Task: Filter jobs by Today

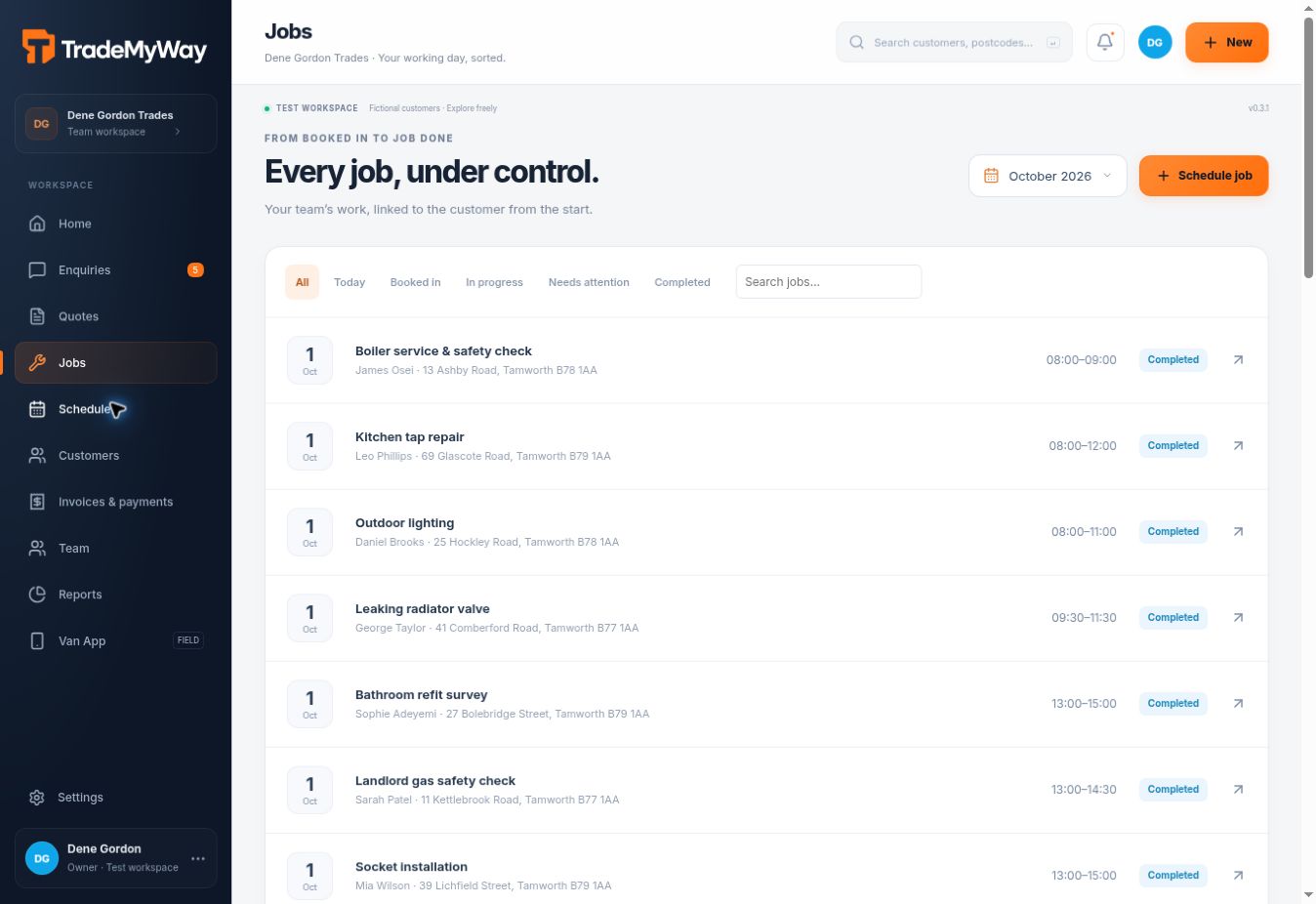Action: 350,282
